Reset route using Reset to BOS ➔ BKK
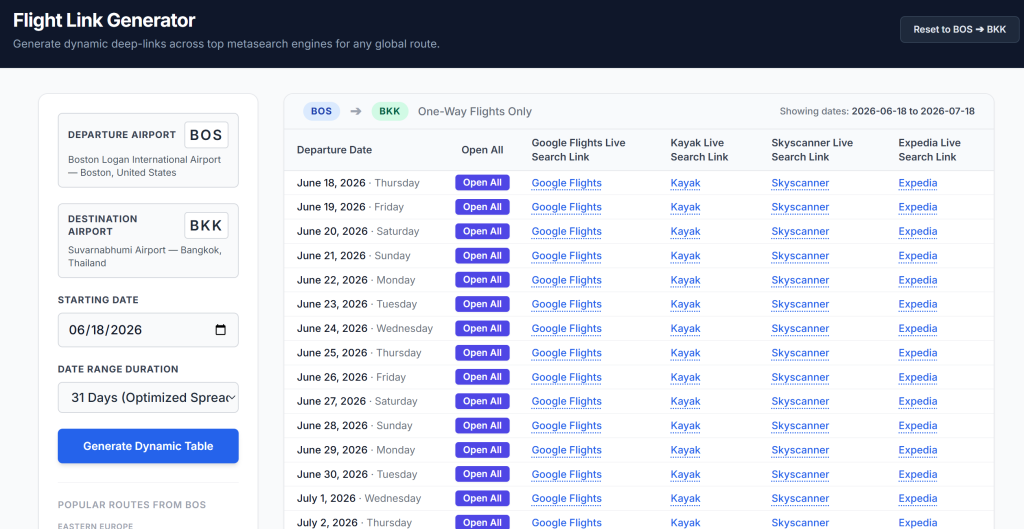Screen dimensions: 1024x529 click(959, 30)
